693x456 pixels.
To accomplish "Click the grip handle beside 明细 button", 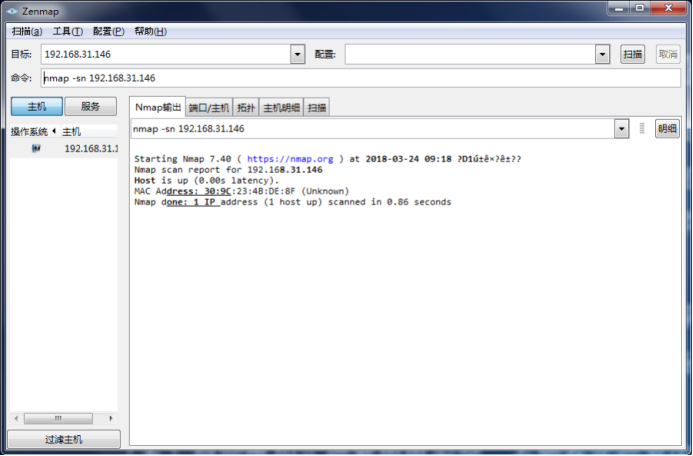I will pyautogui.click(x=642, y=129).
